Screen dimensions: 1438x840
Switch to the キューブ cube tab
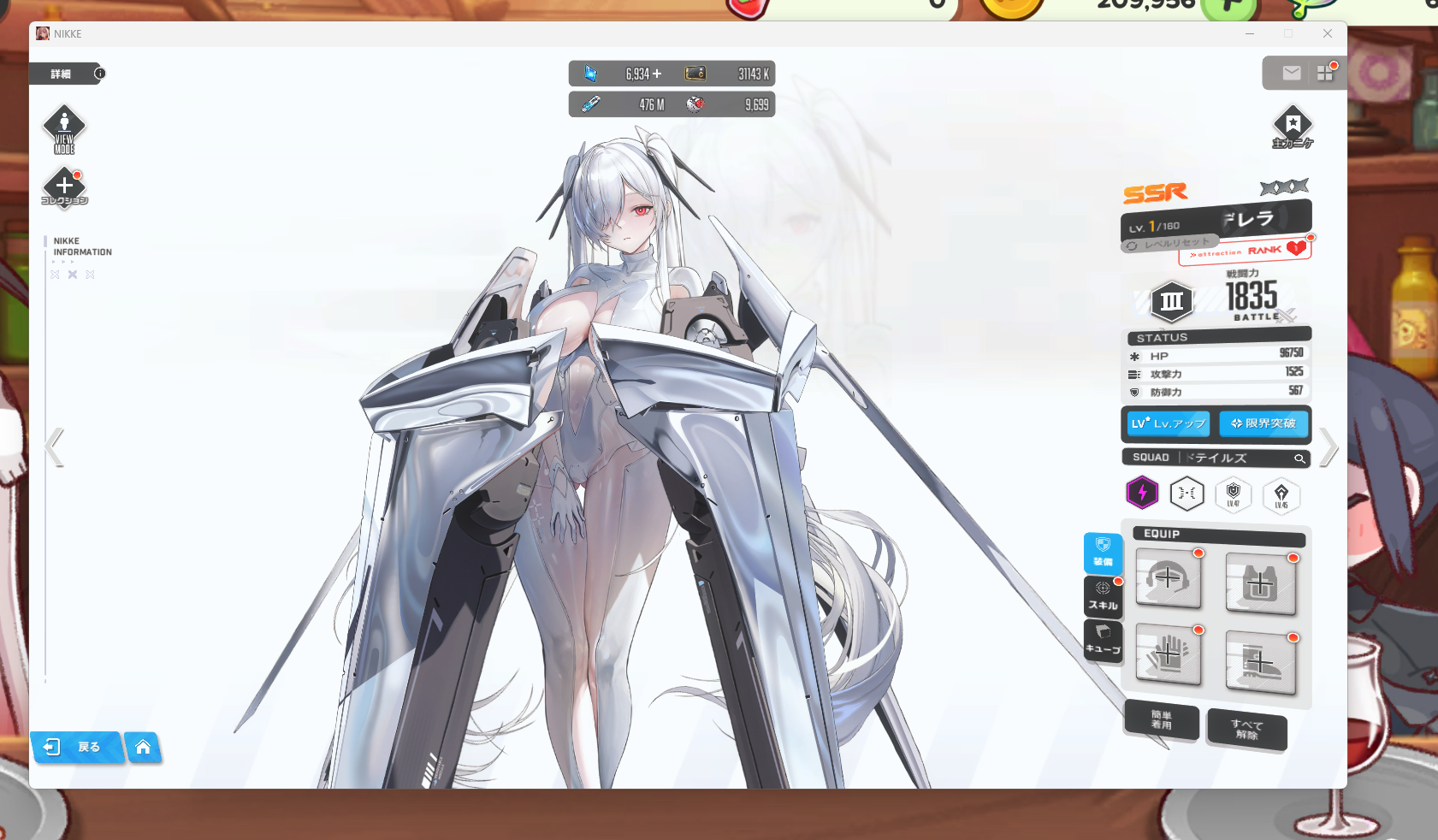(x=1103, y=640)
